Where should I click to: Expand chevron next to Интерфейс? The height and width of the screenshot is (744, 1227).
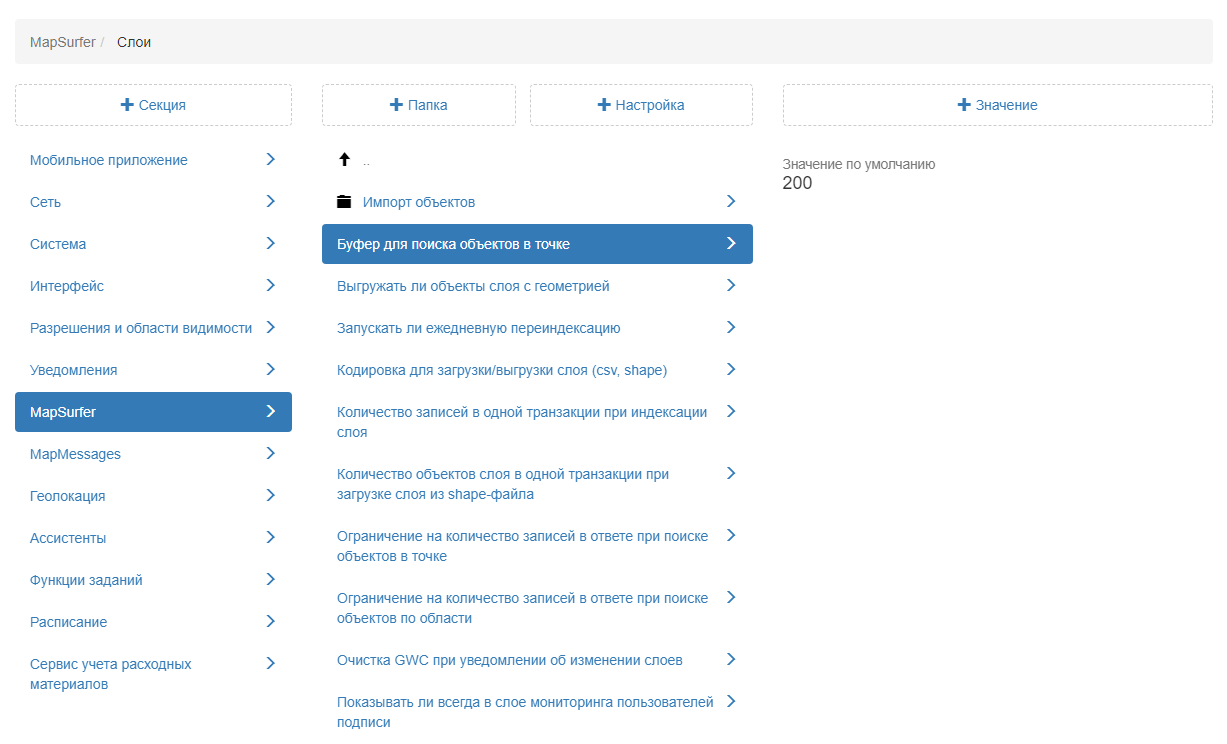pos(270,285)
